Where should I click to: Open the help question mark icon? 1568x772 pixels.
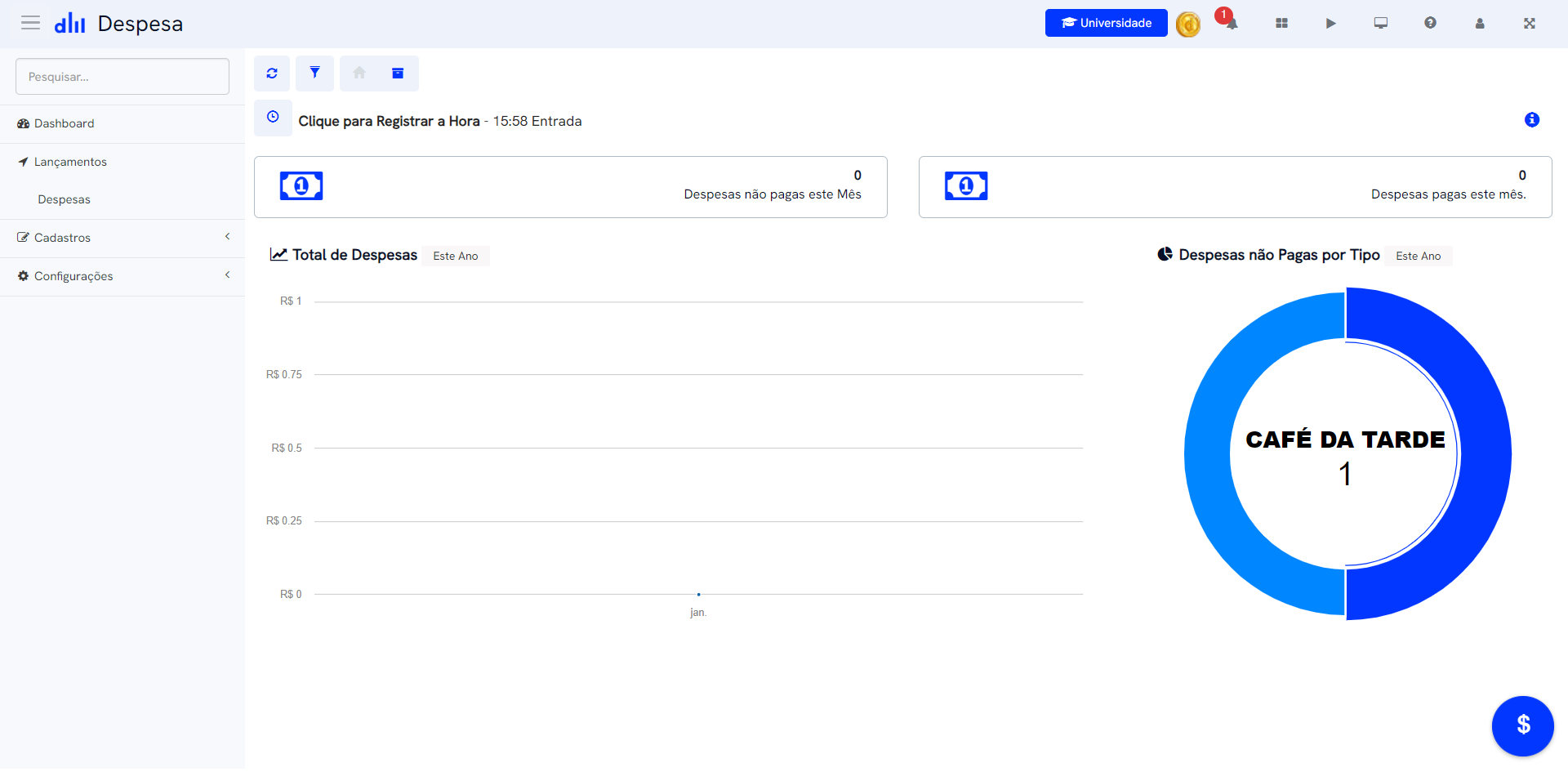pyautogui.click(x=1430, y=23)
